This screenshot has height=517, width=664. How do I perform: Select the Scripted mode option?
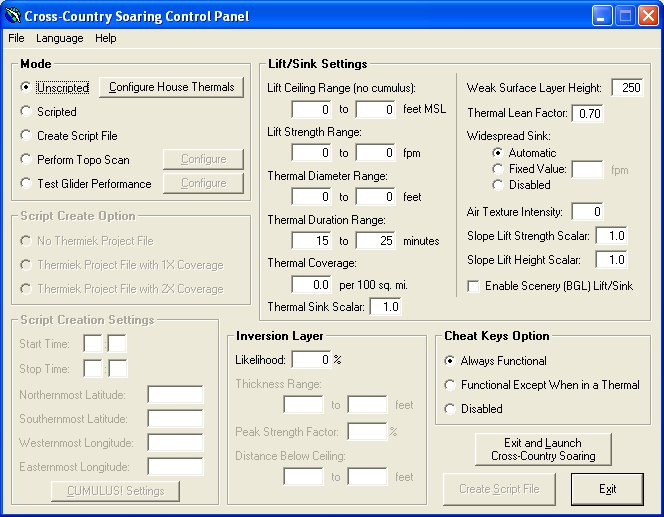(x=49, y=112)
